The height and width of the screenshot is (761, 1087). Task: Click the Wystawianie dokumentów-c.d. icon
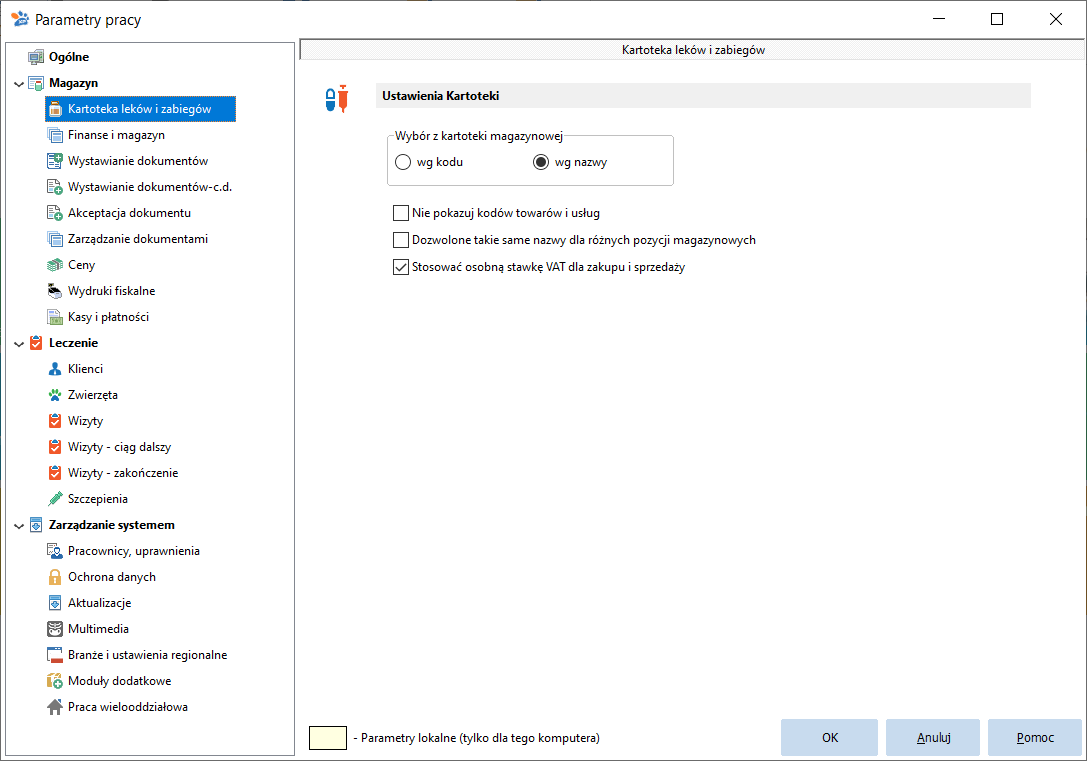click(55, 187)
